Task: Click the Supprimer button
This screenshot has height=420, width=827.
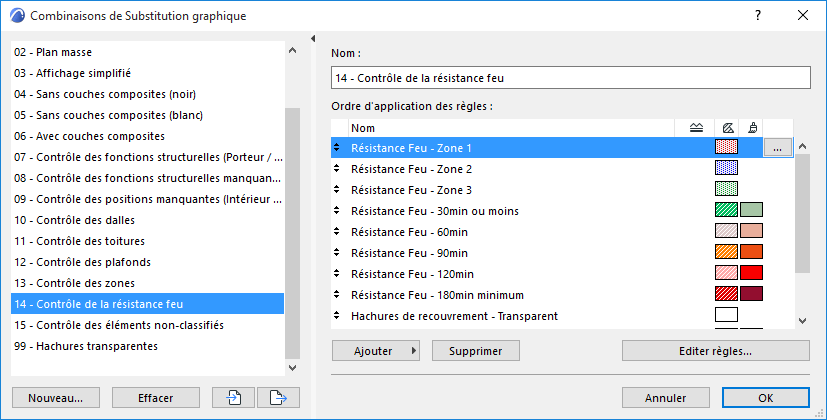Action: tap(475, 351)
